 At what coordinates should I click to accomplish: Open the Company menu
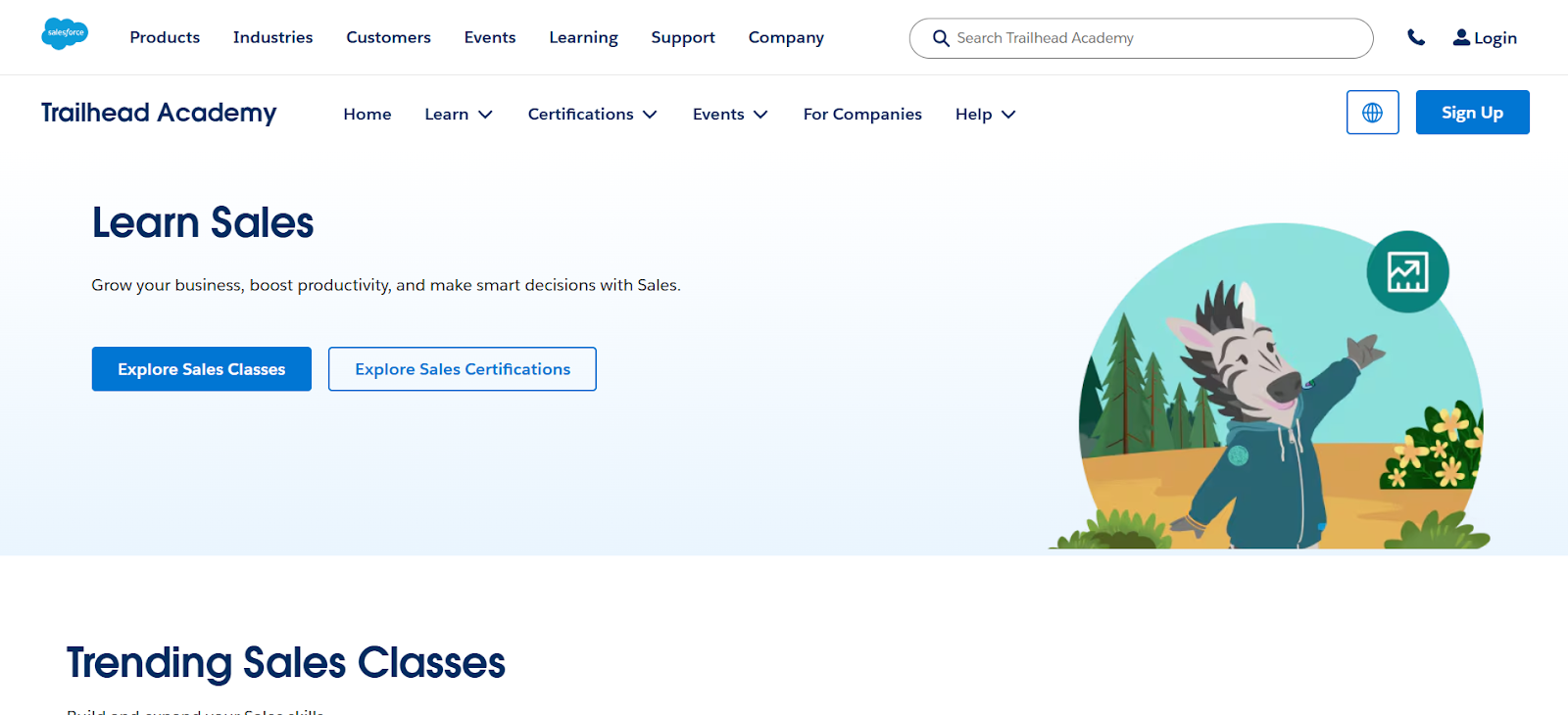pos(786,37)
